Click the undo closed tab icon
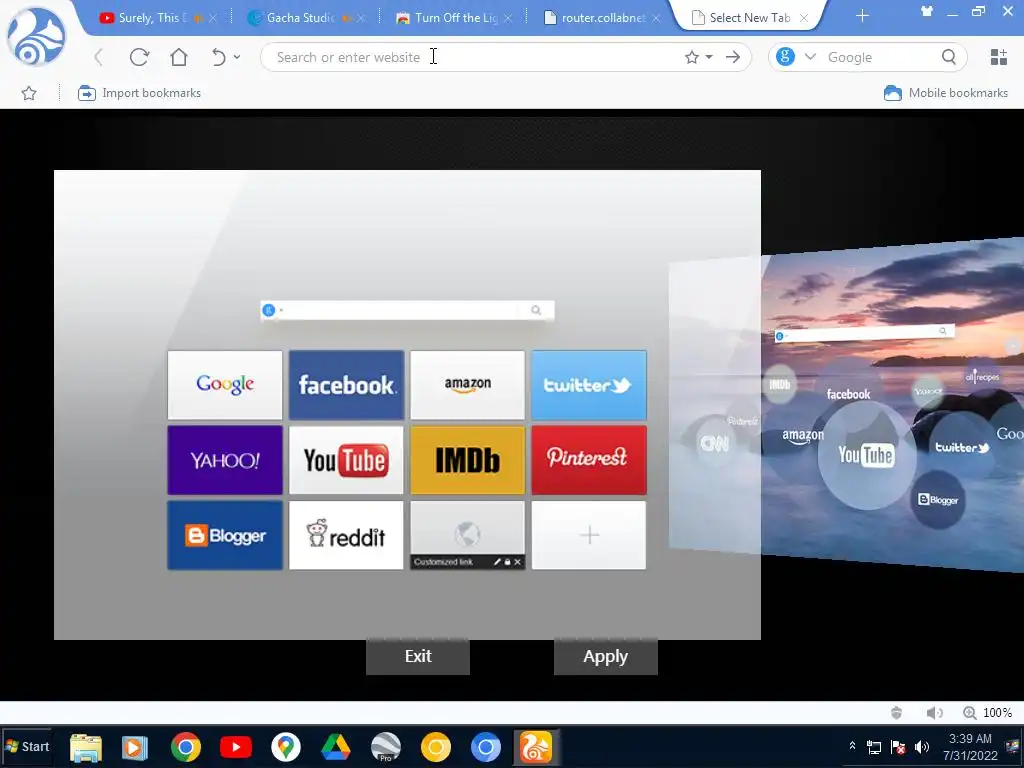Viewport: 1024px width, 768px height. [x=219, y=57]
